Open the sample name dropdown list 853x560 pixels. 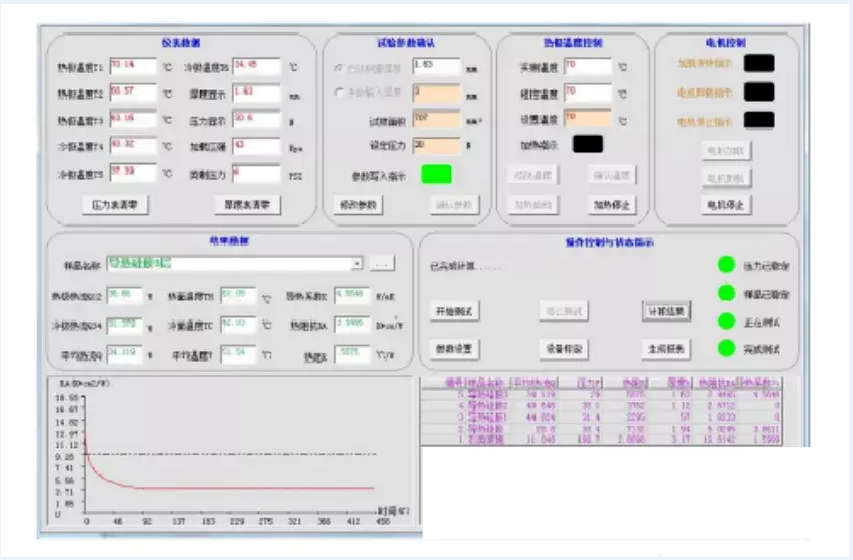click(x=357, y=264)
